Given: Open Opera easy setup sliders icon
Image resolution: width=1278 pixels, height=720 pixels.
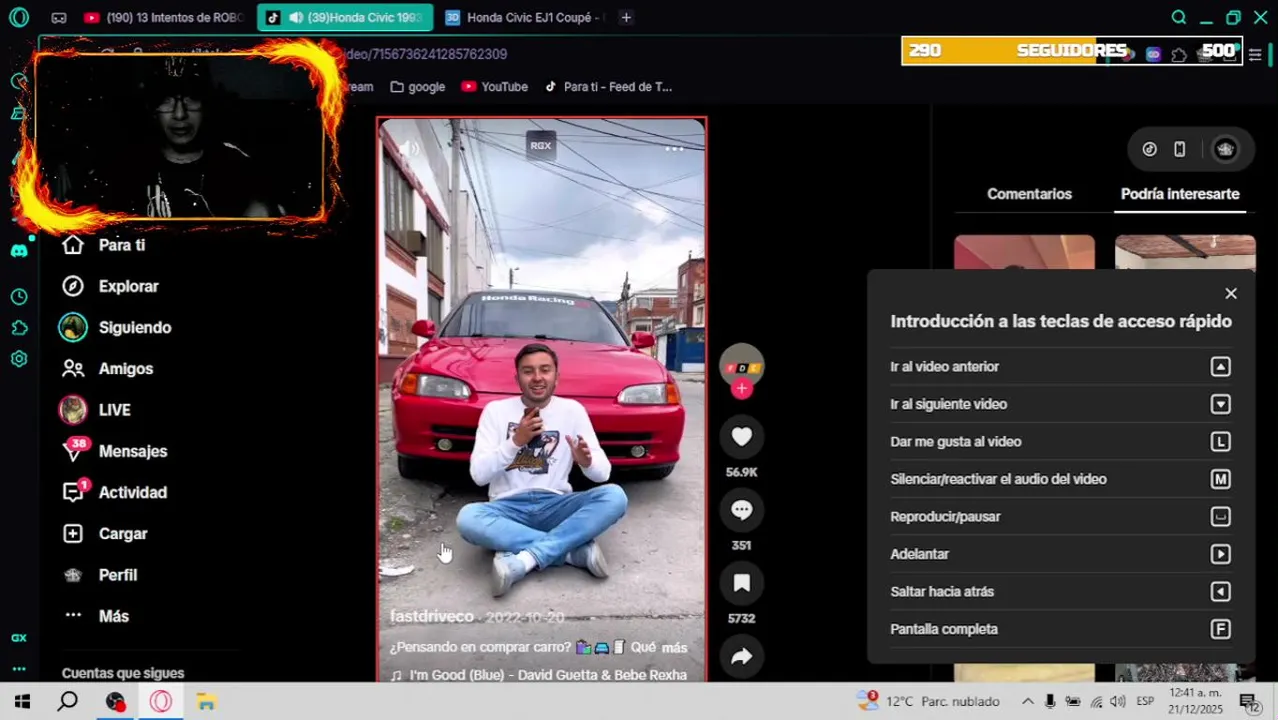Looking at the screenshot, I should click(x=1255, y=55).
